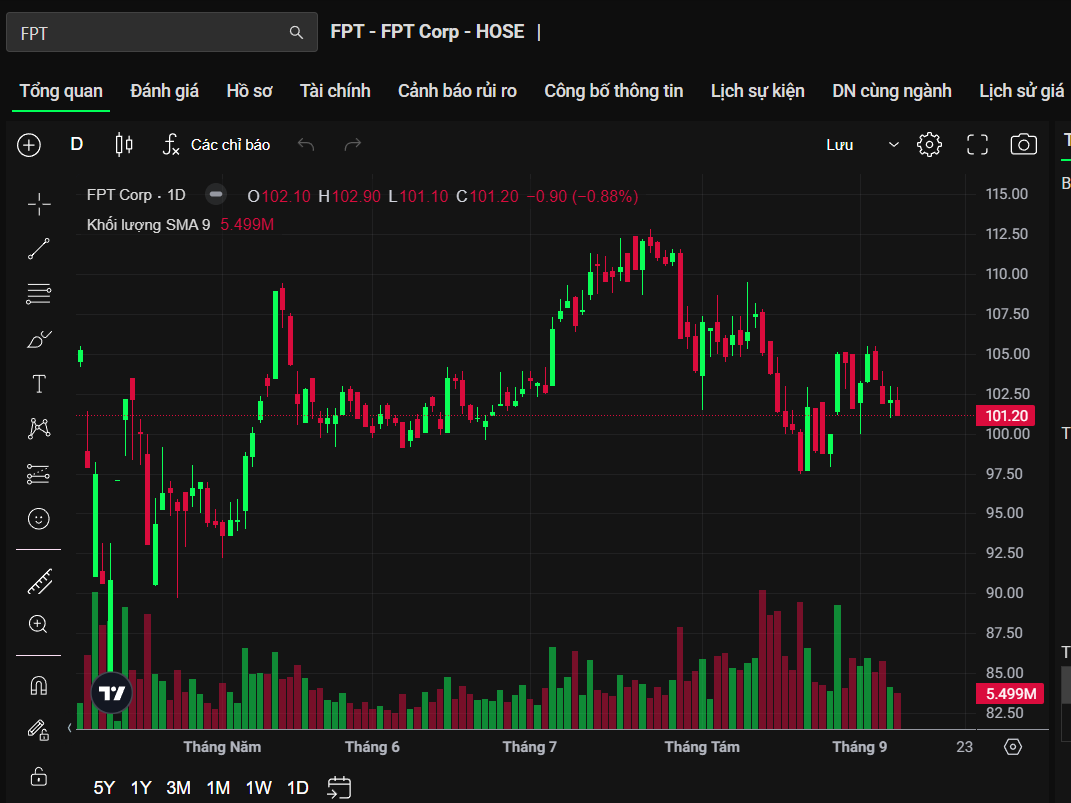Image resolution: width=1071 pixels, height=803 pixels.
Task: Click the Lưu save button
Action: (x=840, y=145)
